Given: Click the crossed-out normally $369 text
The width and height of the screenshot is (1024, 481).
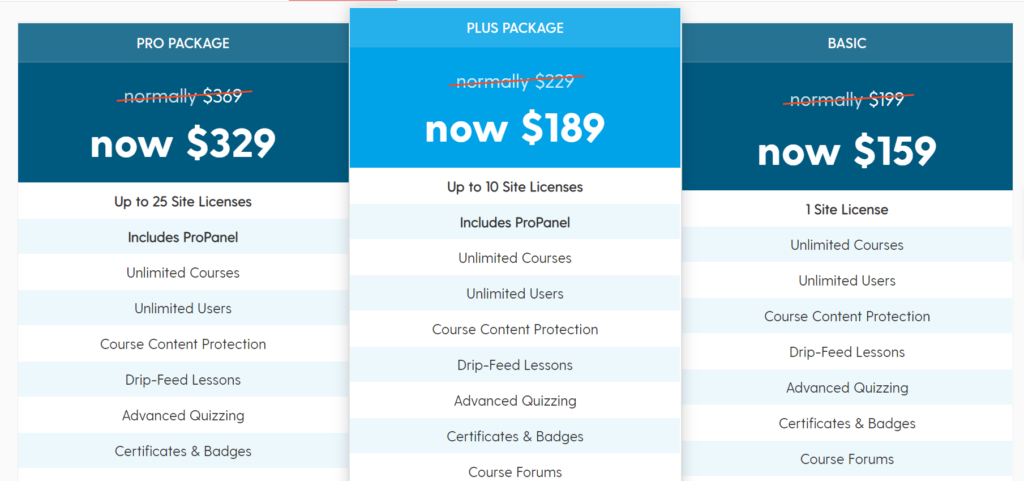Looking at the screenshot, I should point(184,97).
